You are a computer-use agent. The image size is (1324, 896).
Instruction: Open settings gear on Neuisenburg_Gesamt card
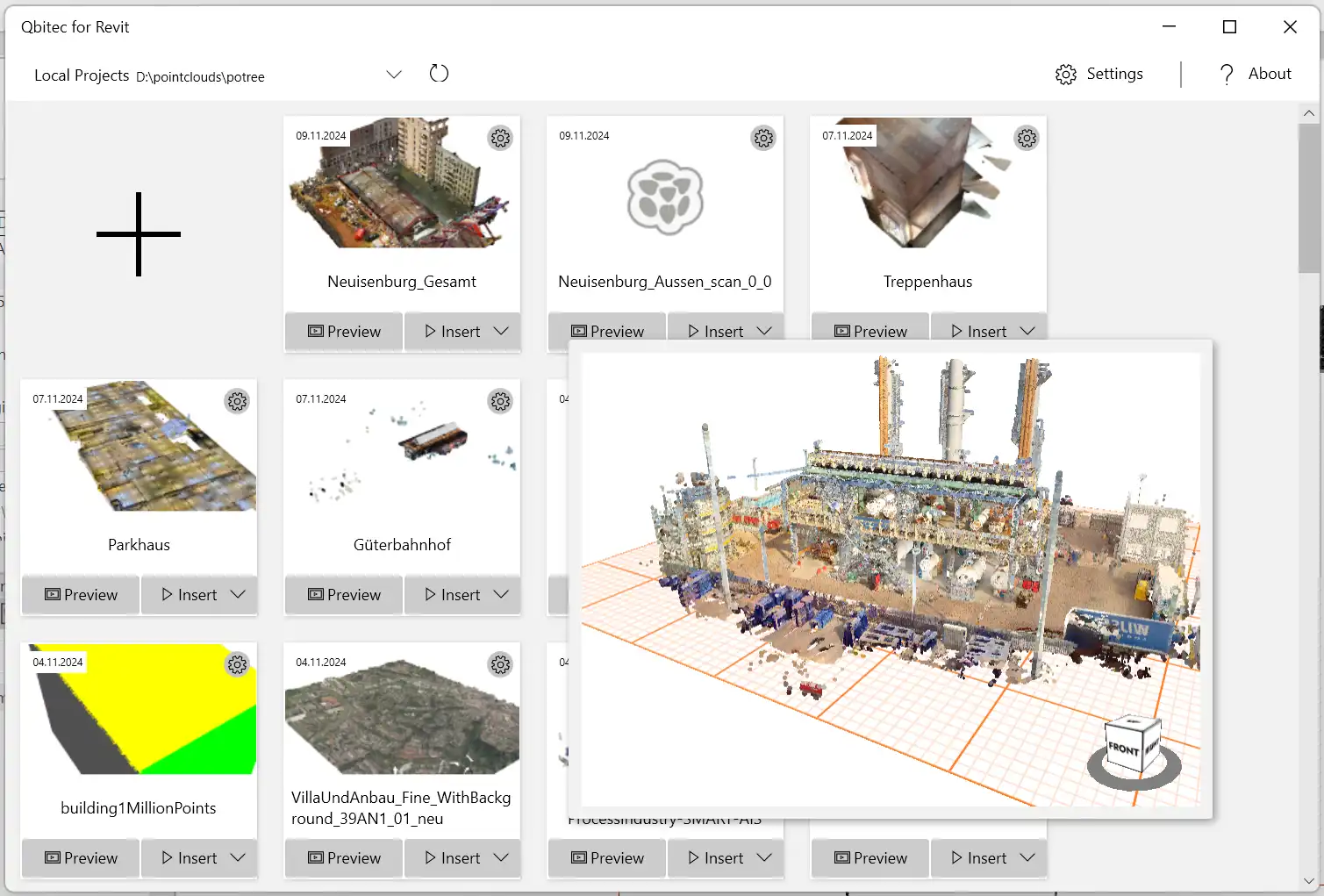pyautogui.click(x=500, y=138)
